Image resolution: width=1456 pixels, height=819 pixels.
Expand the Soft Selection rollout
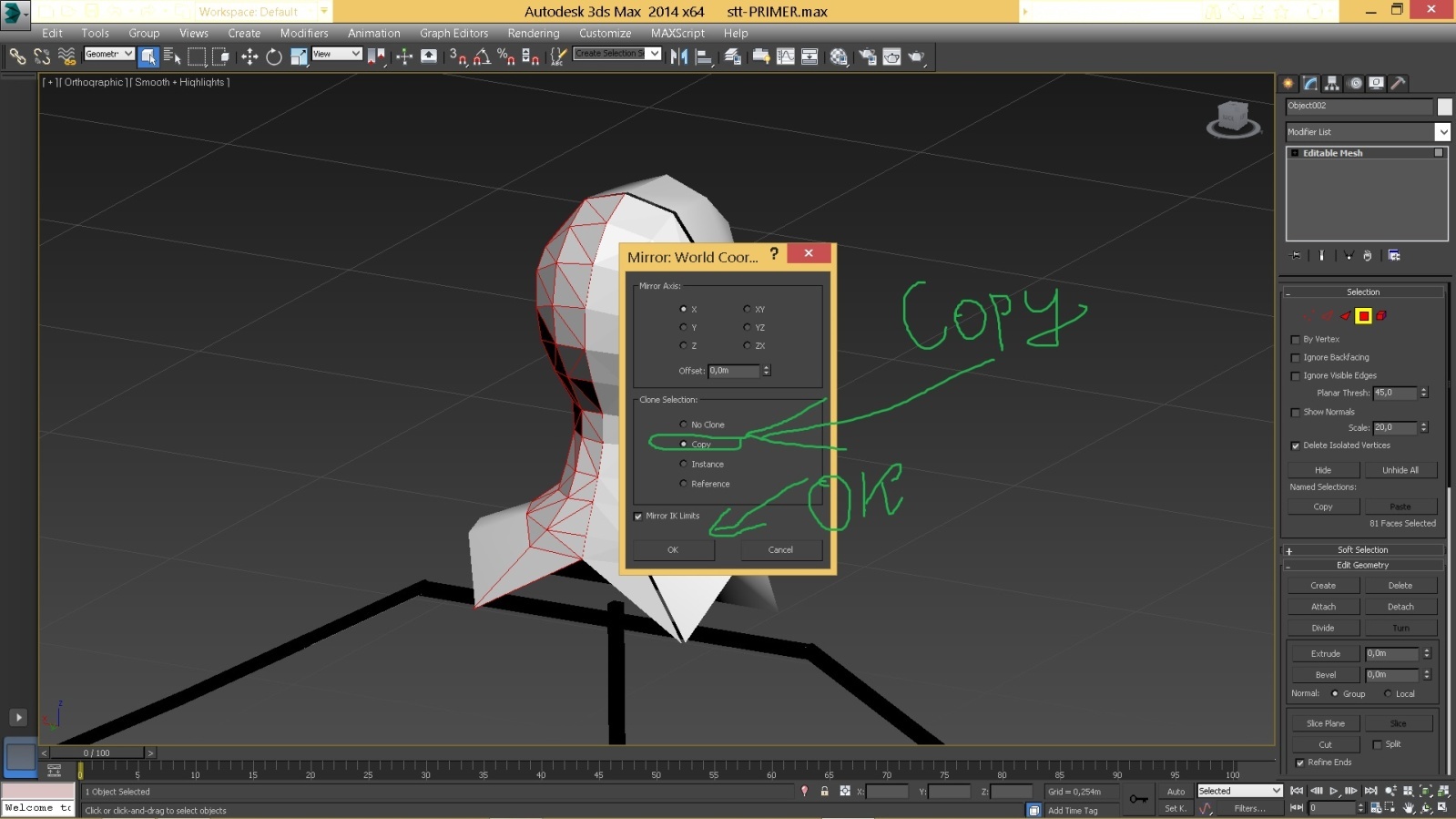tap(1363, 550)
